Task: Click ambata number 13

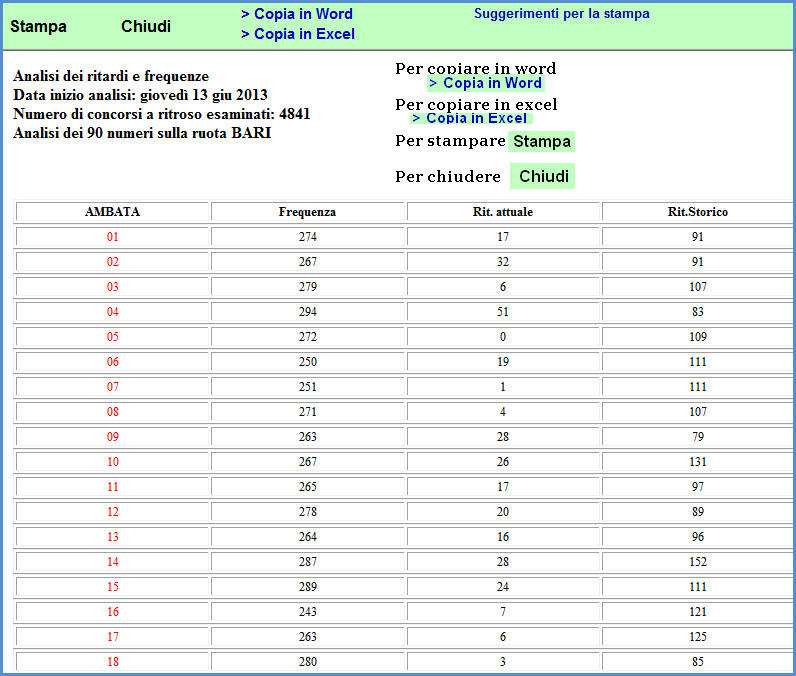Action: click(x=113, y=536)
